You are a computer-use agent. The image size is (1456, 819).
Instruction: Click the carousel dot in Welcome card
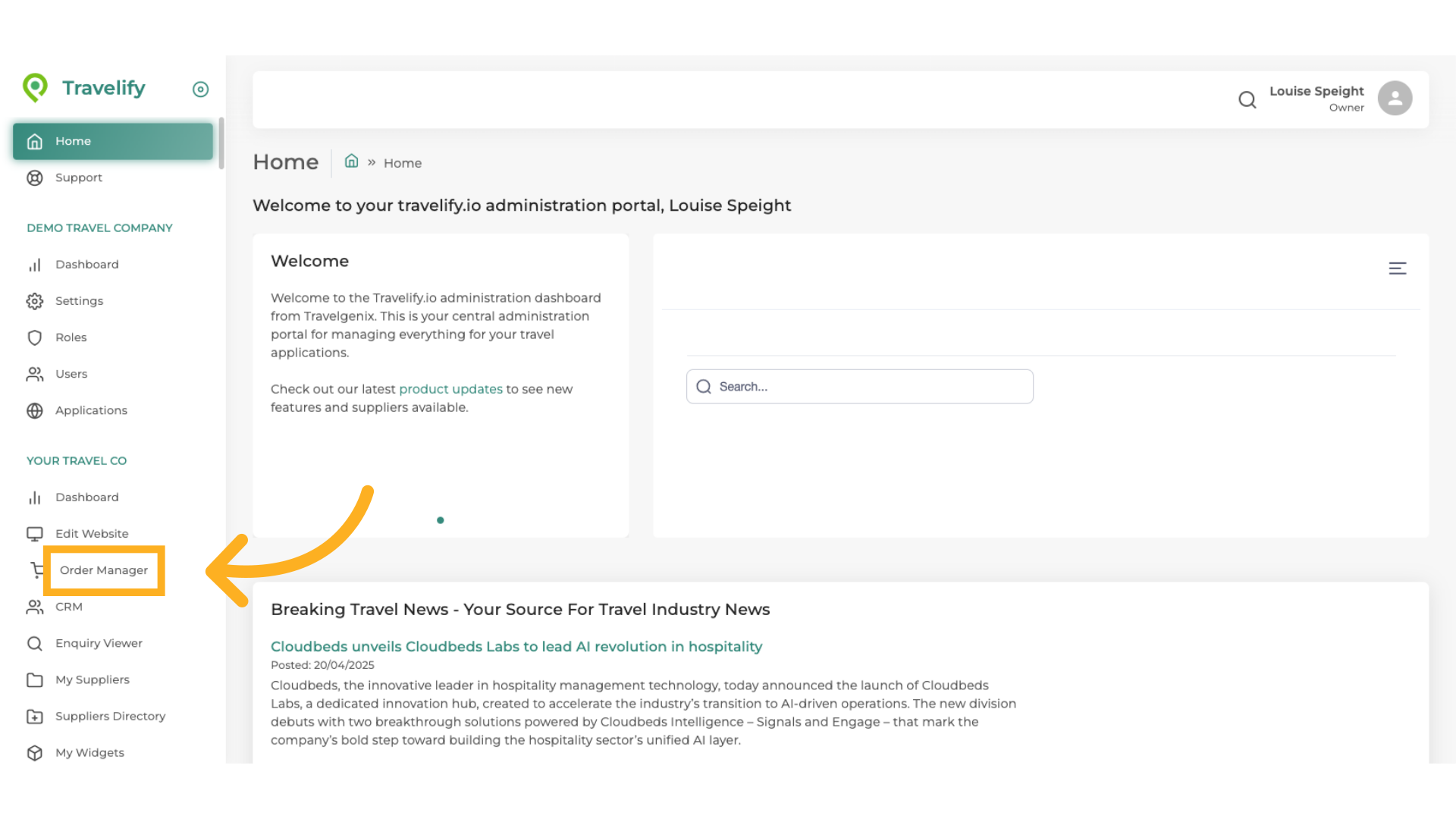click(441, 520)
